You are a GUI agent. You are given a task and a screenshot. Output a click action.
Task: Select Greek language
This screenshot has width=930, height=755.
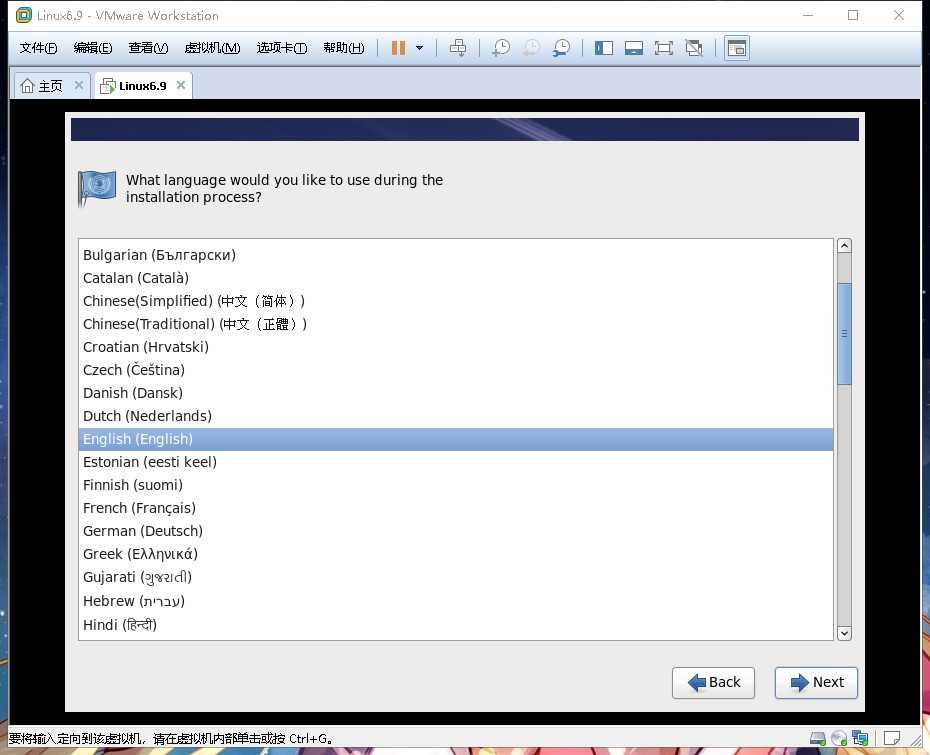point(456,554)
